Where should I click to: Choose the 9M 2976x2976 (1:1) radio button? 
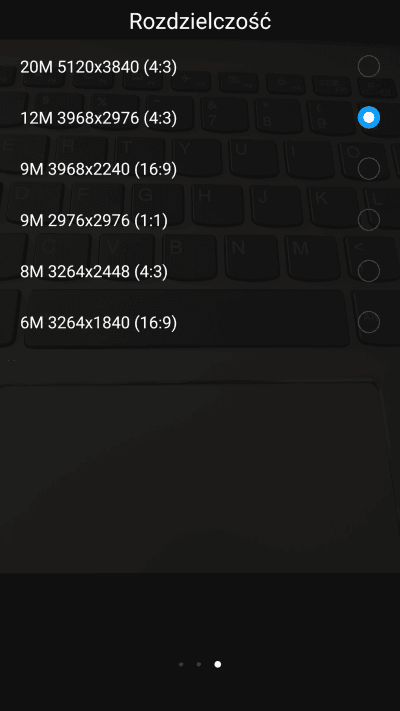coord(369,220)
